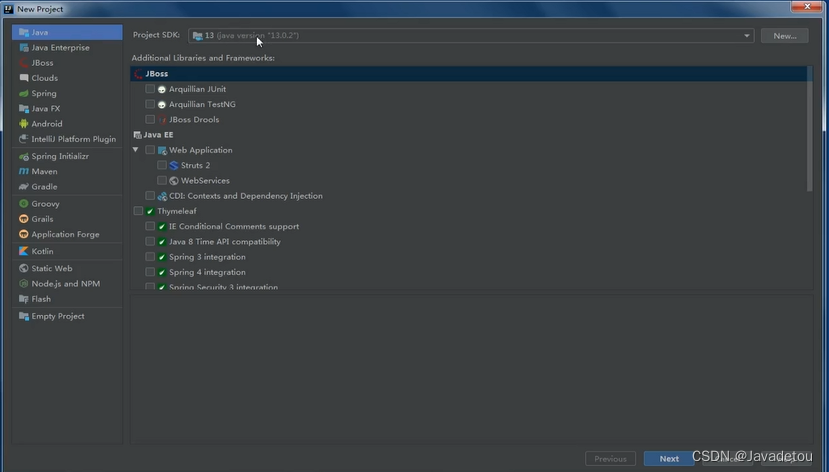Choose the Java Enterprise icon in sidebar
Viewport: 829px width, 472px height.
click(24, 48)
